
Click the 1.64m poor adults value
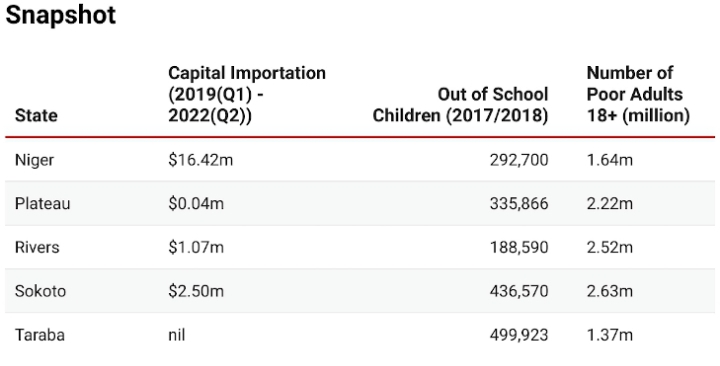coord(610,160)
